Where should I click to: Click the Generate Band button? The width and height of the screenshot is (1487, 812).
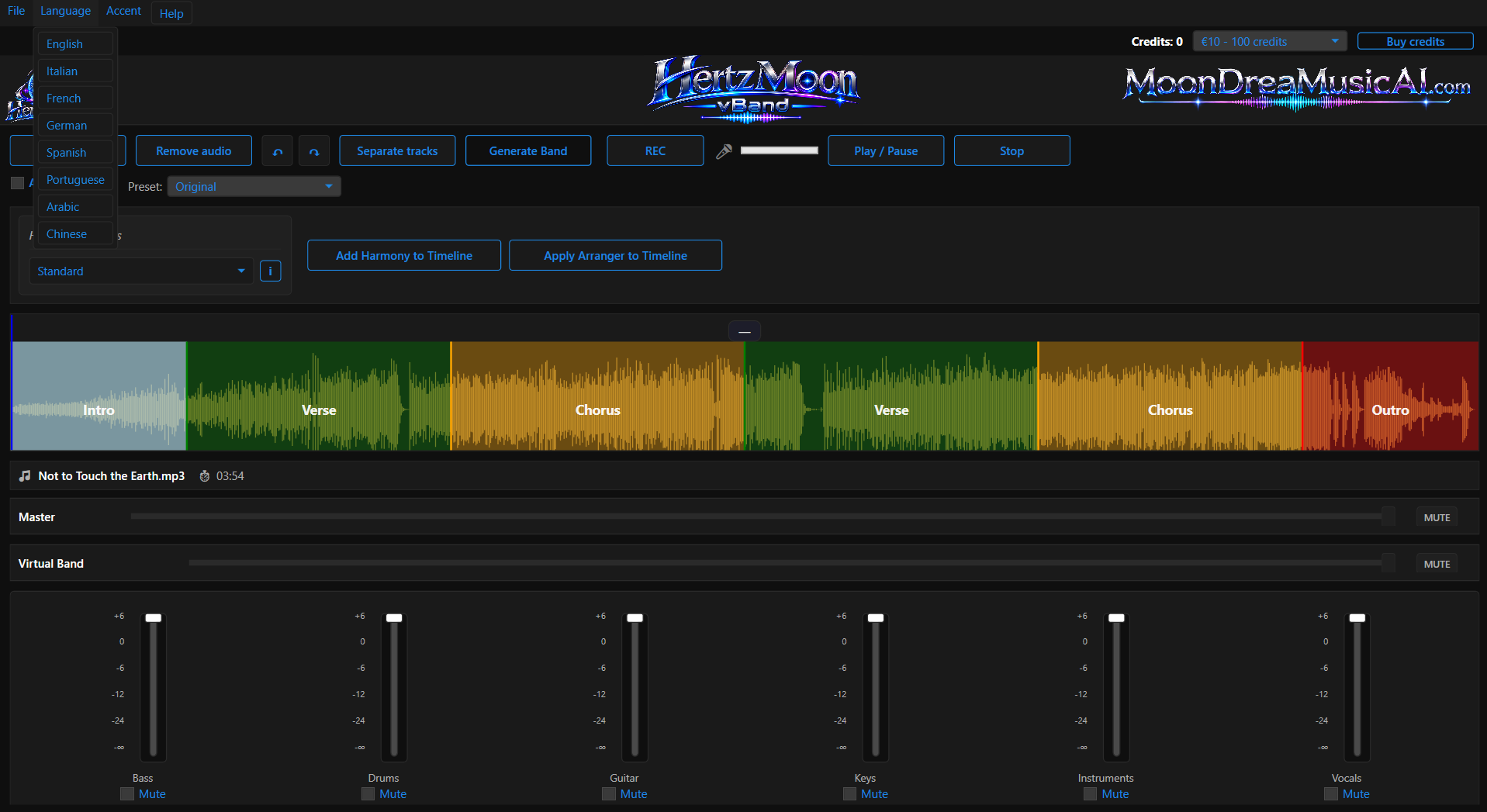click(x=528, y=151)
